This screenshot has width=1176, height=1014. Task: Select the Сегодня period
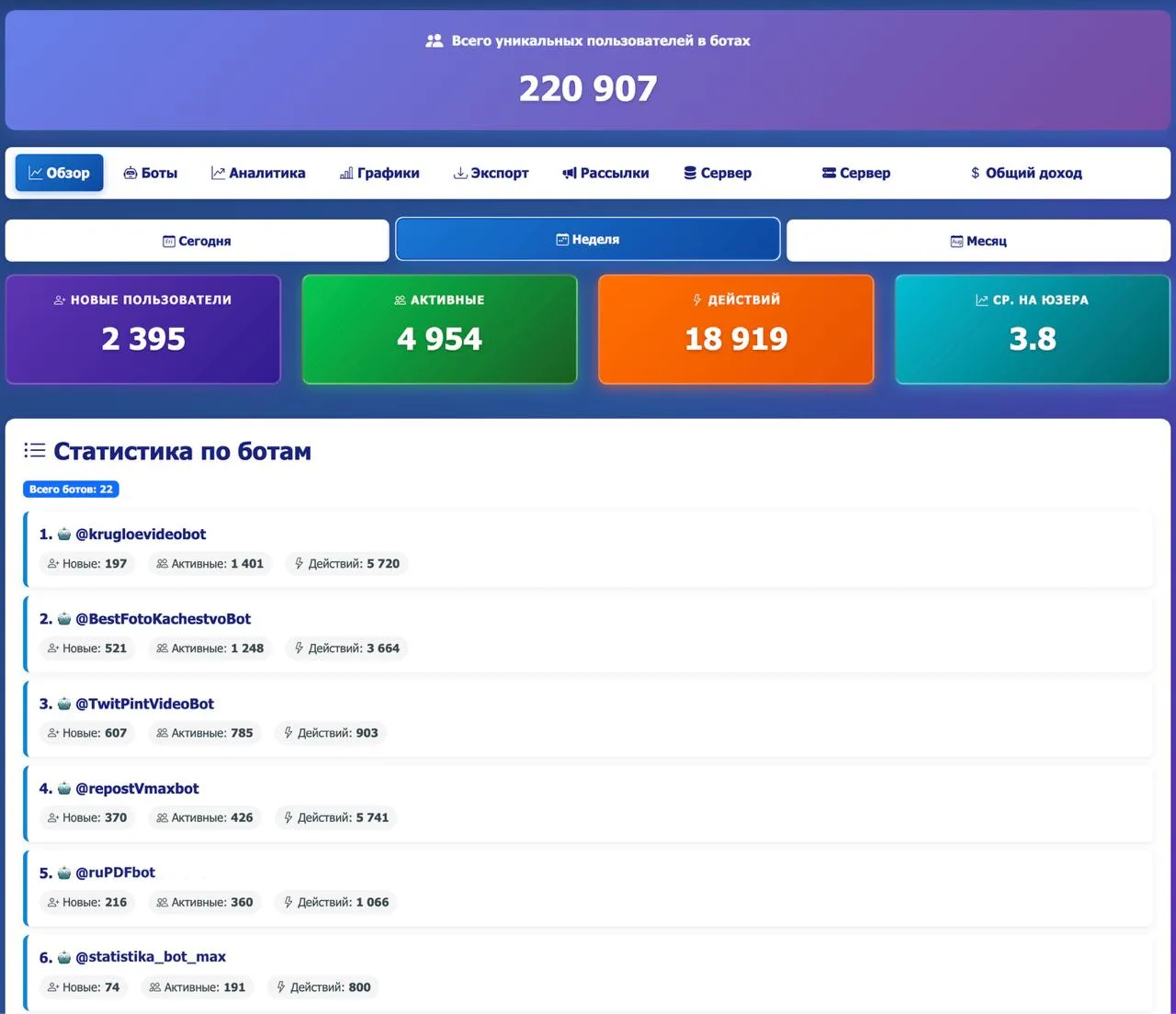coord(198,241)
